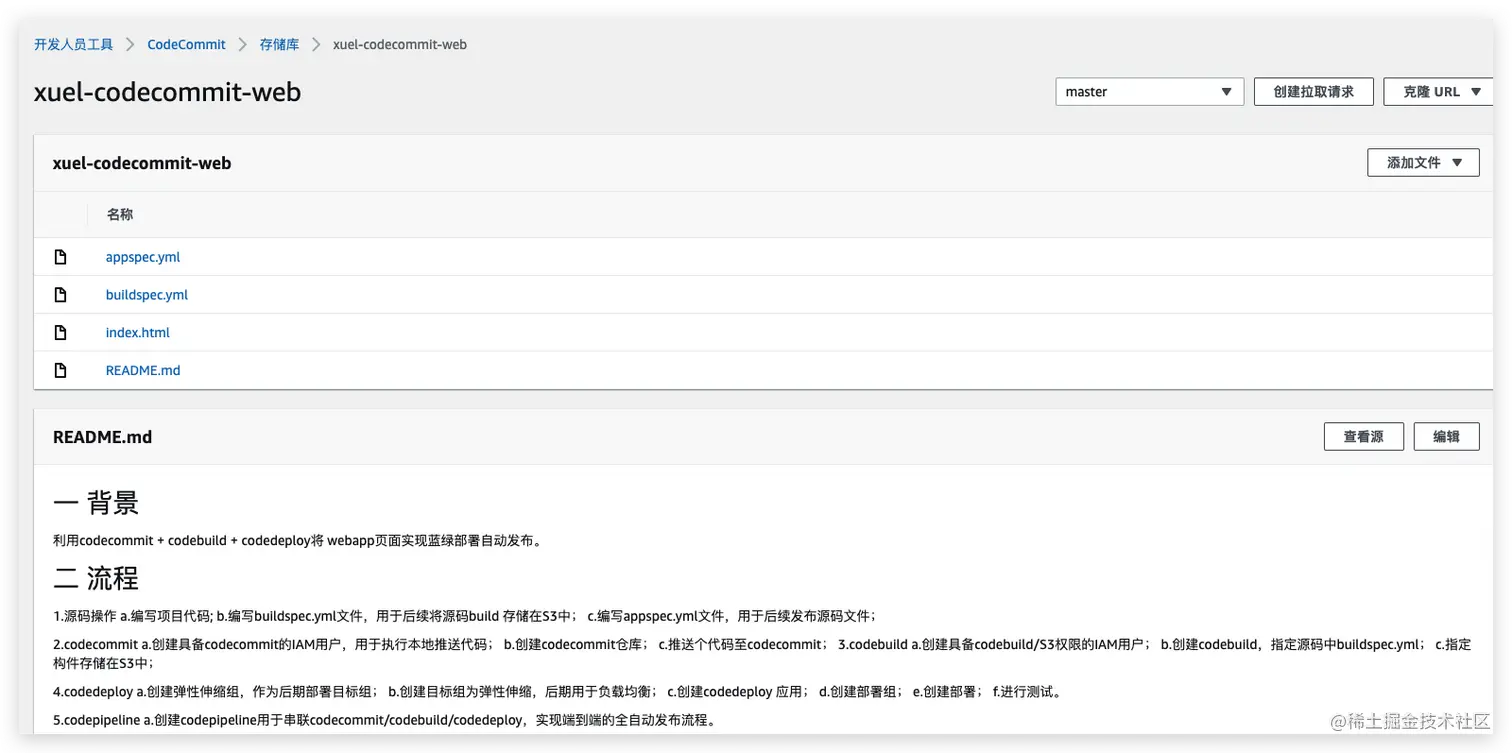Click the xuel-codecommit-web page title

coord(167,92)
